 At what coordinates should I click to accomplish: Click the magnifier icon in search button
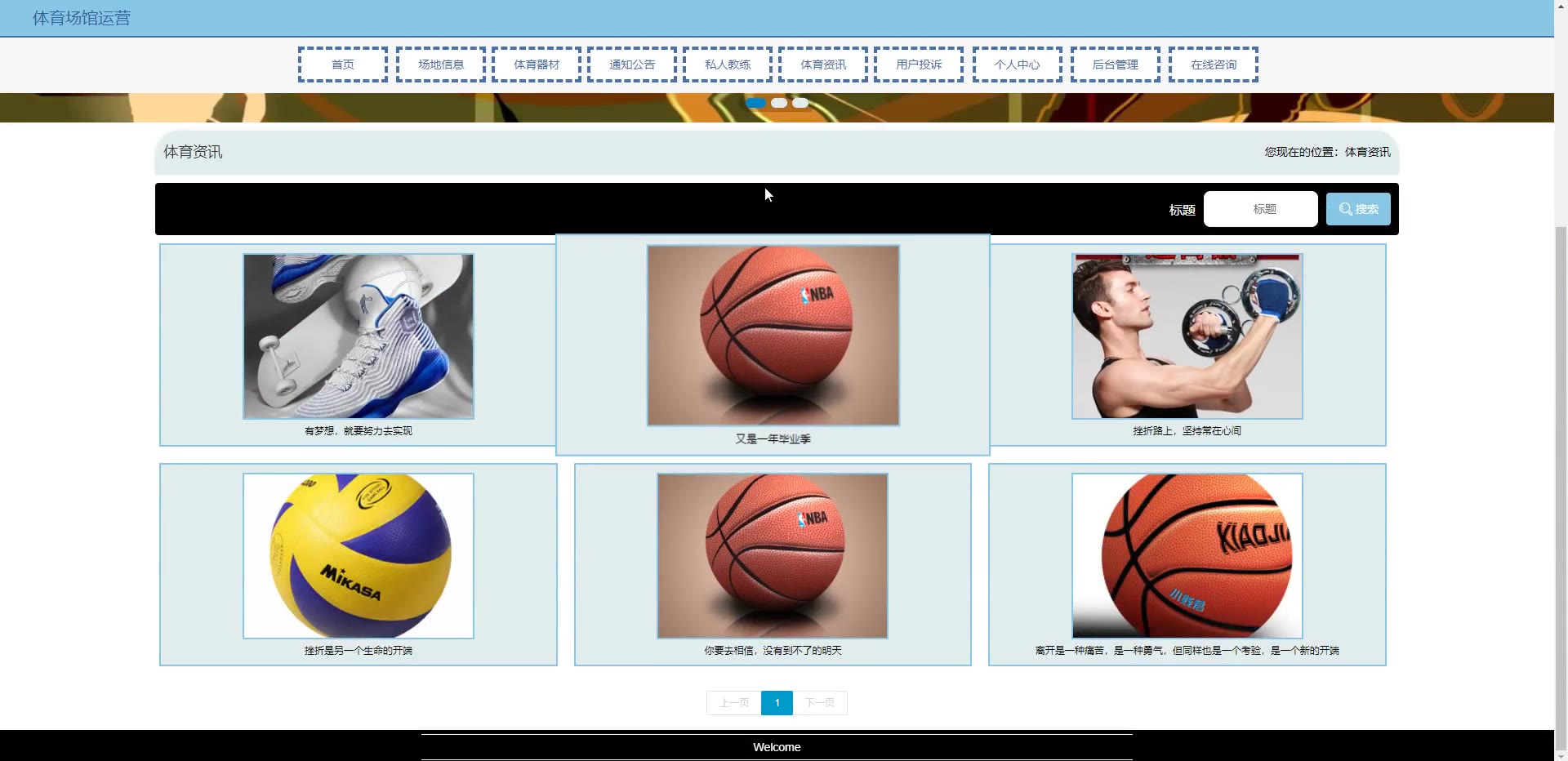point(1345,209)
